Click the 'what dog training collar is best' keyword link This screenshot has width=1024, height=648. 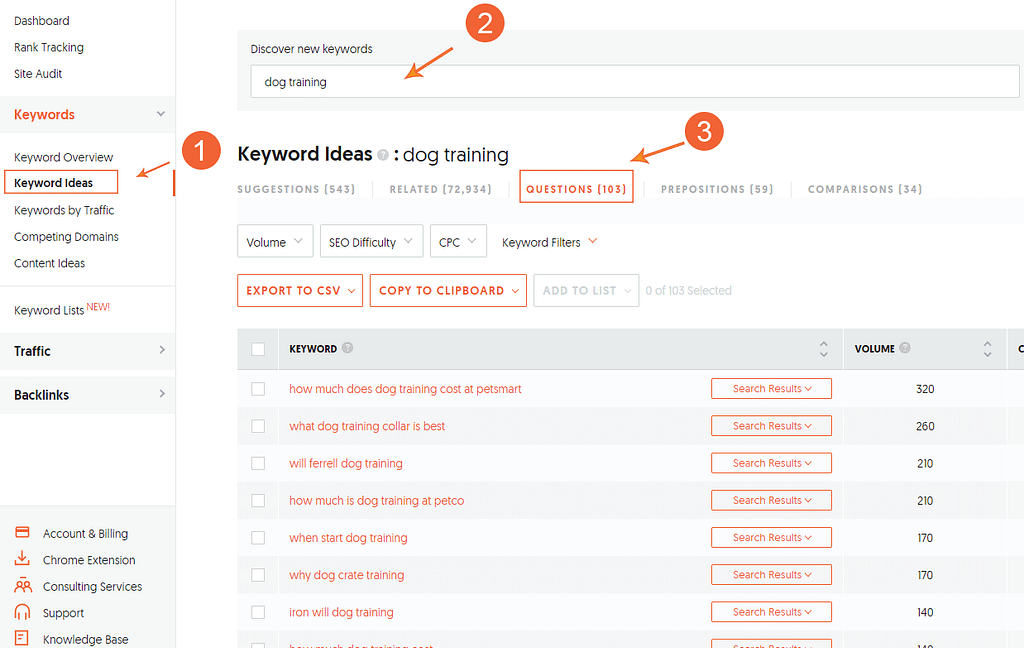(367, 426)
